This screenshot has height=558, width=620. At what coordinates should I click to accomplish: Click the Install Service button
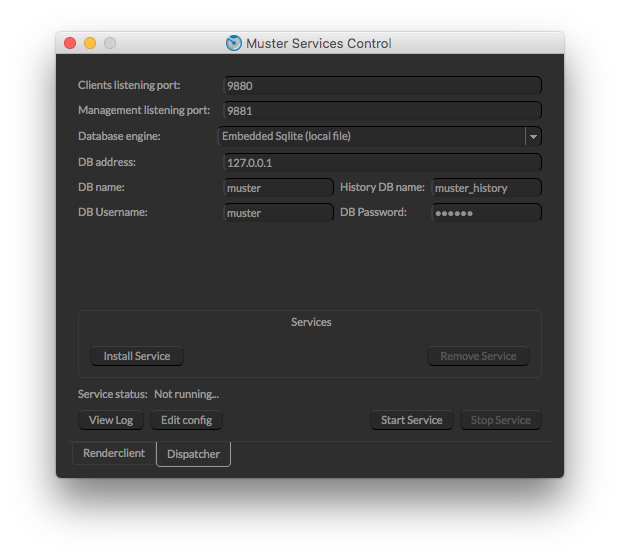point(137,356)
